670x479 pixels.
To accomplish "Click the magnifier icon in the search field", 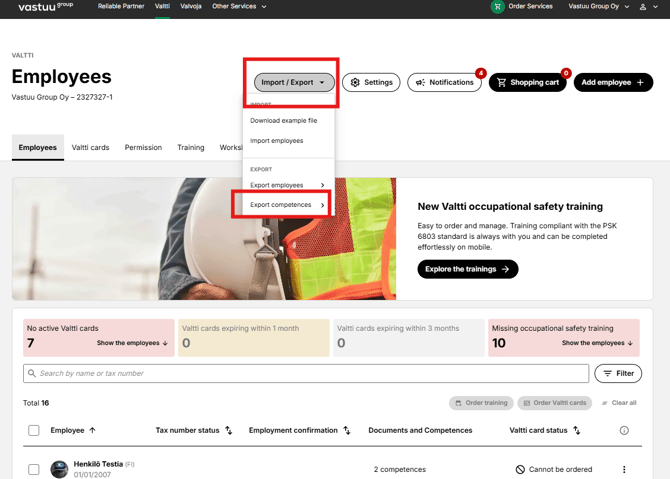I will coord(32,373).
